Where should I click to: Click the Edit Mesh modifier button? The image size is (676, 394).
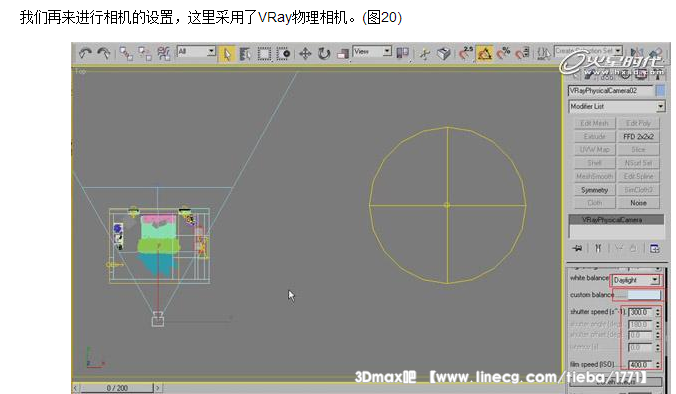click(x=594, y=123)
